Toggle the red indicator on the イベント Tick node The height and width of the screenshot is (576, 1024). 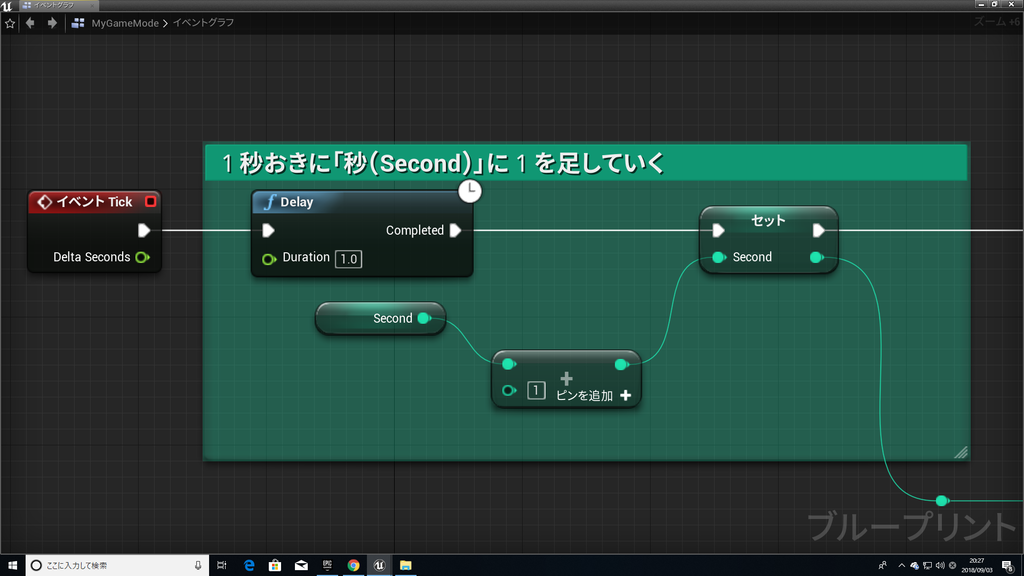(x=152, y=201)
